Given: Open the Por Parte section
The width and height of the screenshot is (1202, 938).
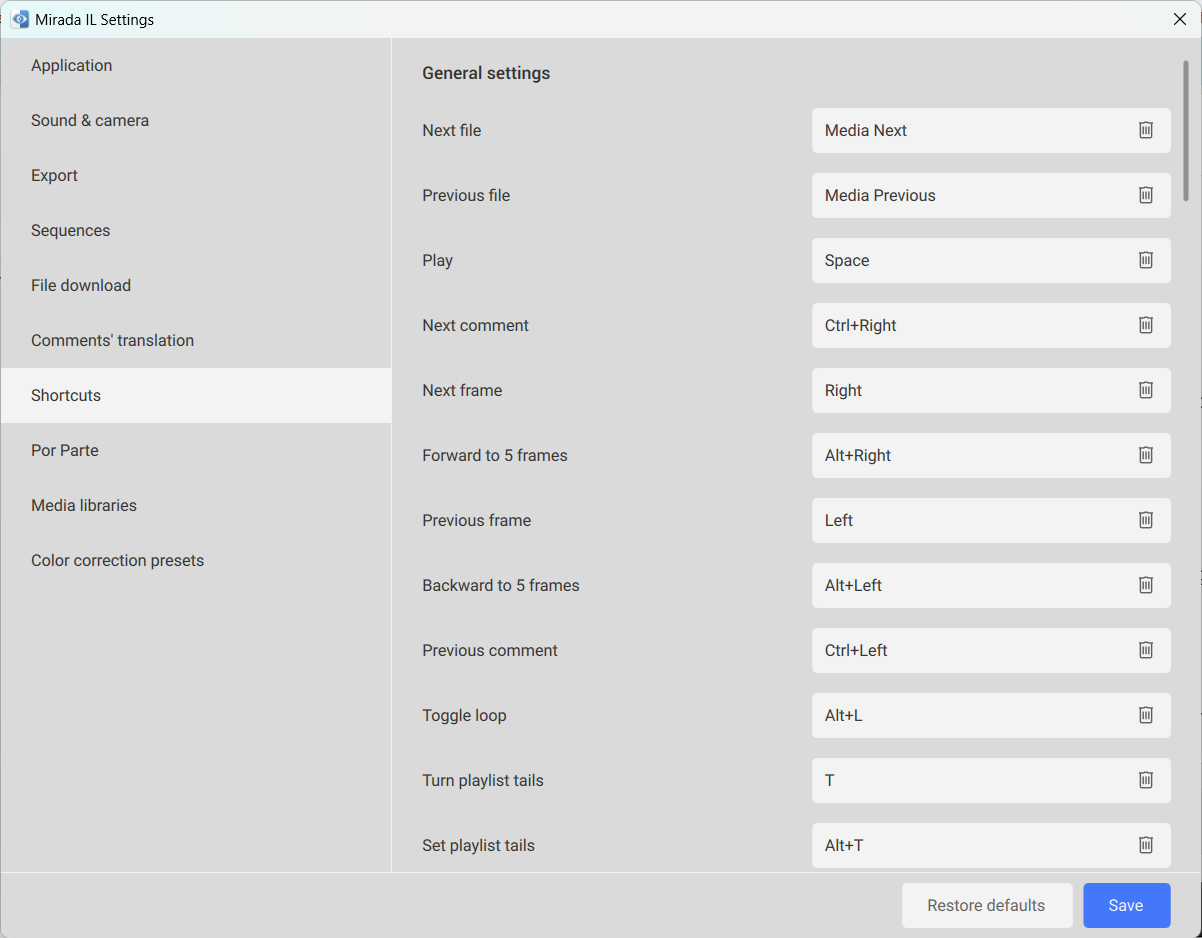Looking at the screenshot, I should pos(196,451).
